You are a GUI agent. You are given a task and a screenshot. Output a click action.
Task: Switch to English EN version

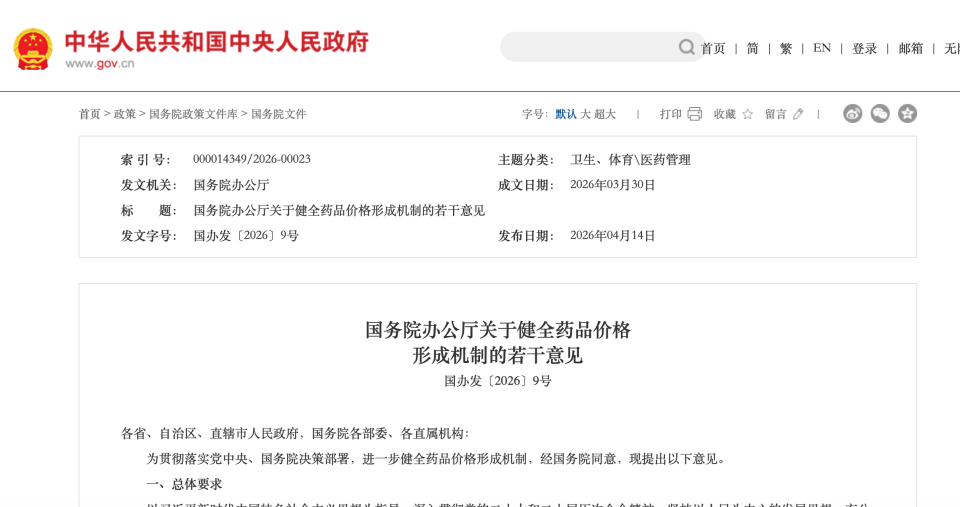(822, 48)
